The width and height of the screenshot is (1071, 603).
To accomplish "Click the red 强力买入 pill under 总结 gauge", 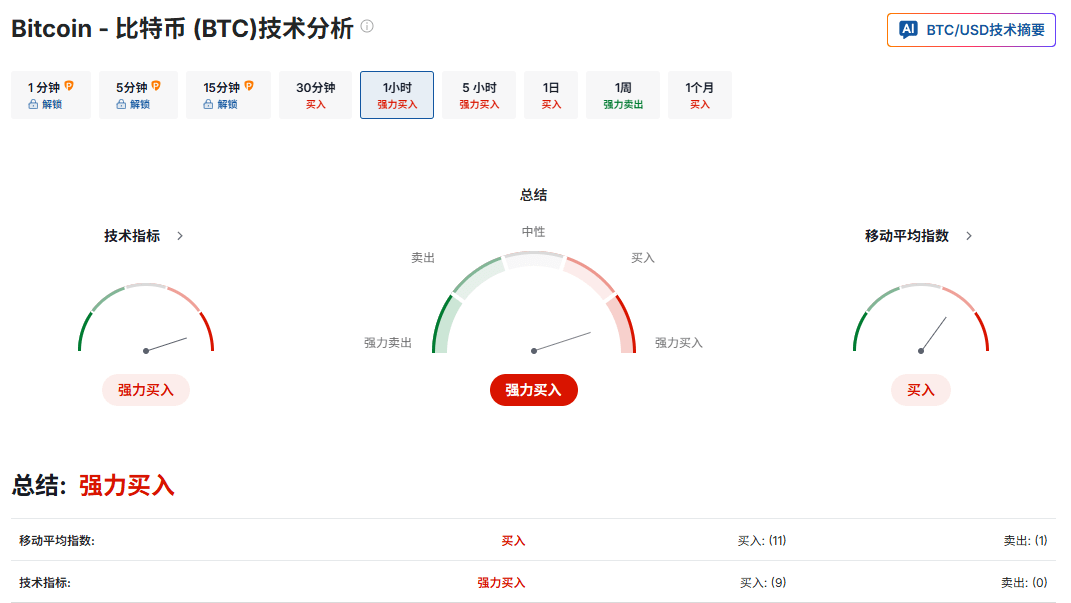I will (x=533, y=390).
